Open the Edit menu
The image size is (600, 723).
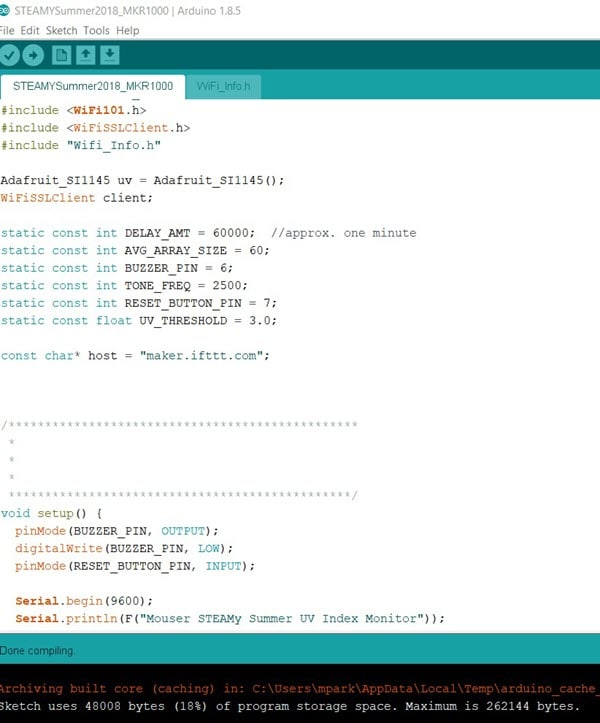[30, 30]
